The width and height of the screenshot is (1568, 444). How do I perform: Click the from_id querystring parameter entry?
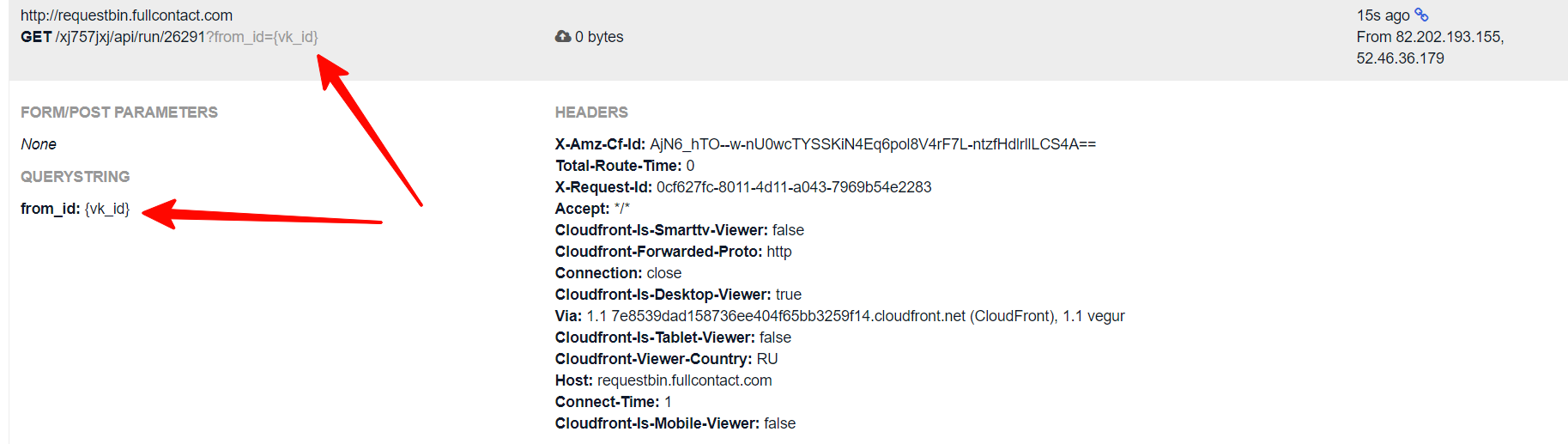(76, 209)
